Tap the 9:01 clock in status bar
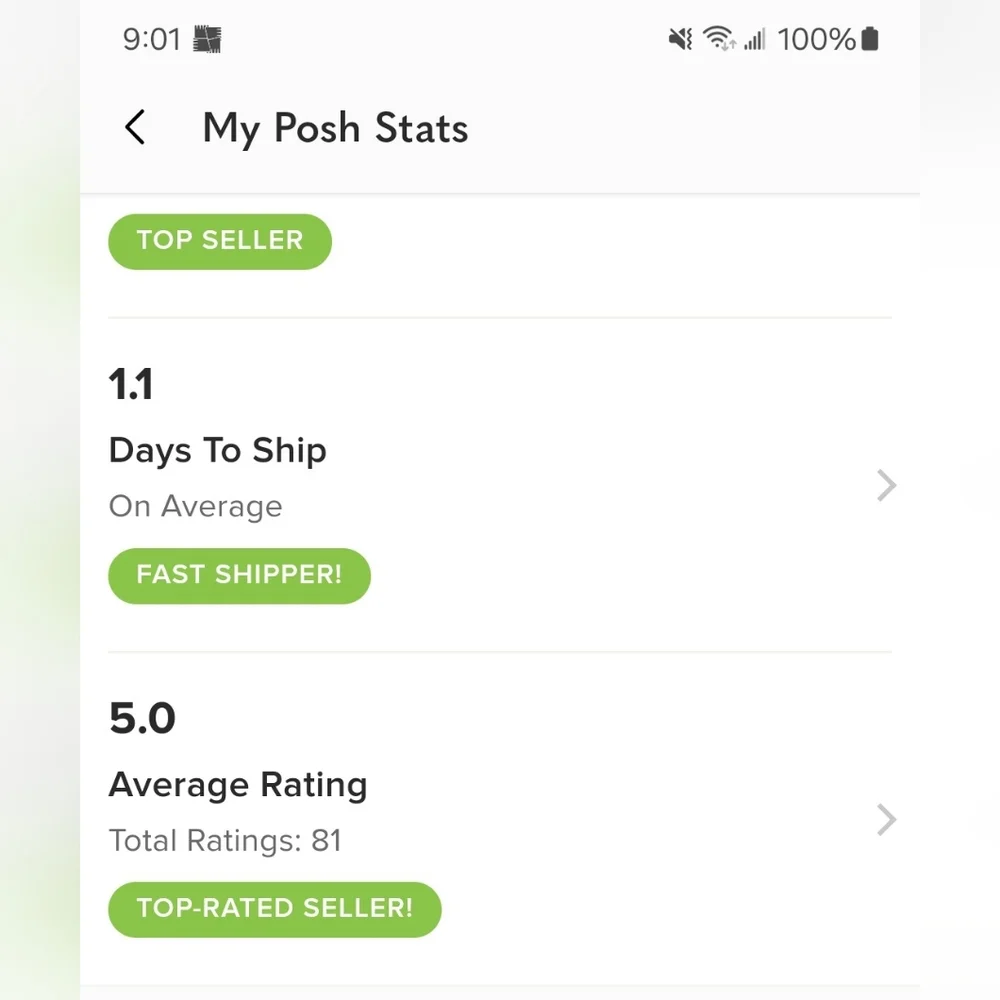 [x=152, y=39]
